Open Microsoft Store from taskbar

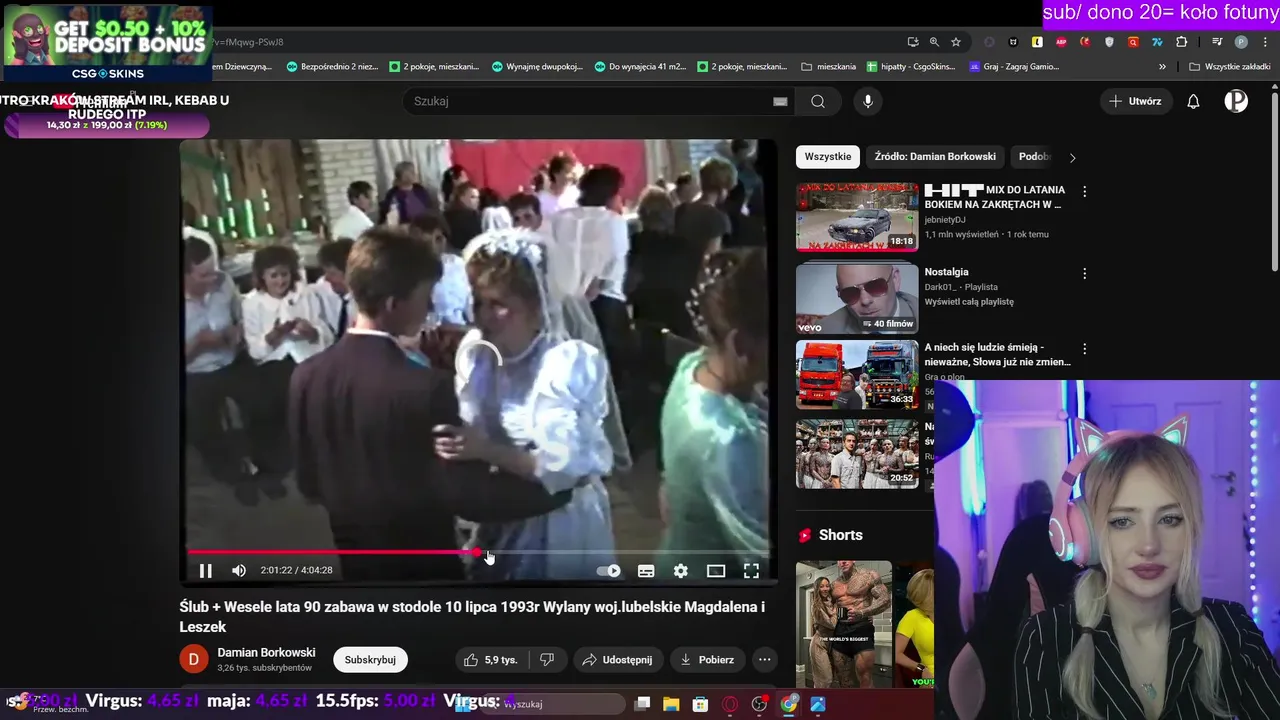pyautogui.click(x=701, y=704)
